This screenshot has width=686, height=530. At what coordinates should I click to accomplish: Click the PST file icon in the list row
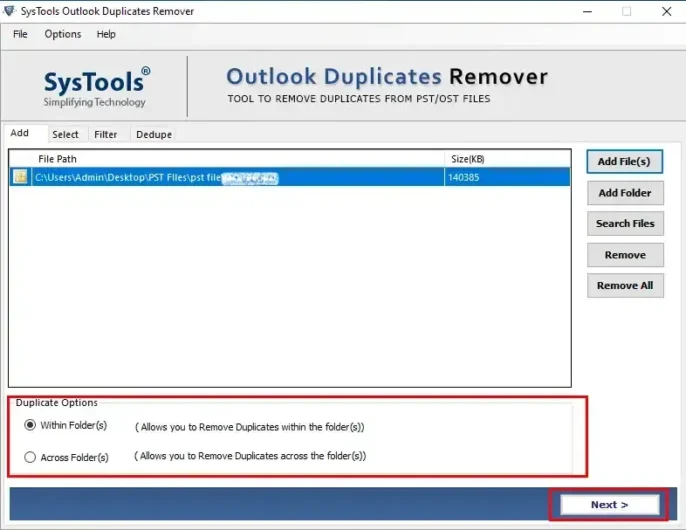click(x=20, y=177)
